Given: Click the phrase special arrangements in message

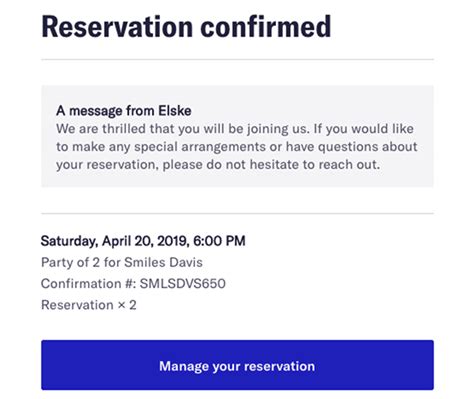Looking at the screenshot, I should click(201, 147).
